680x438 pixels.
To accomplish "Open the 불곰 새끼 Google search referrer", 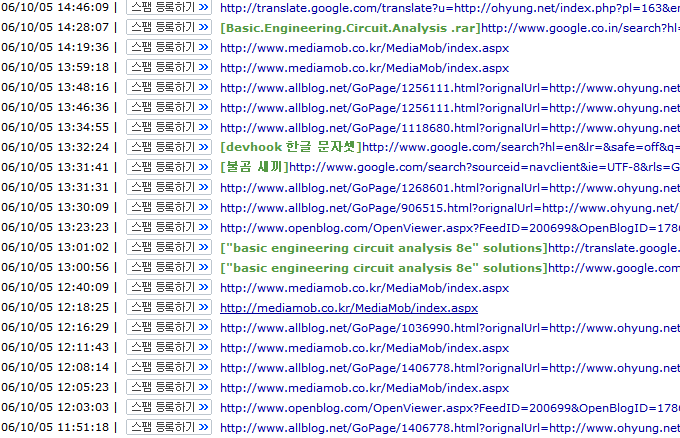I will [x=450, y=167].
